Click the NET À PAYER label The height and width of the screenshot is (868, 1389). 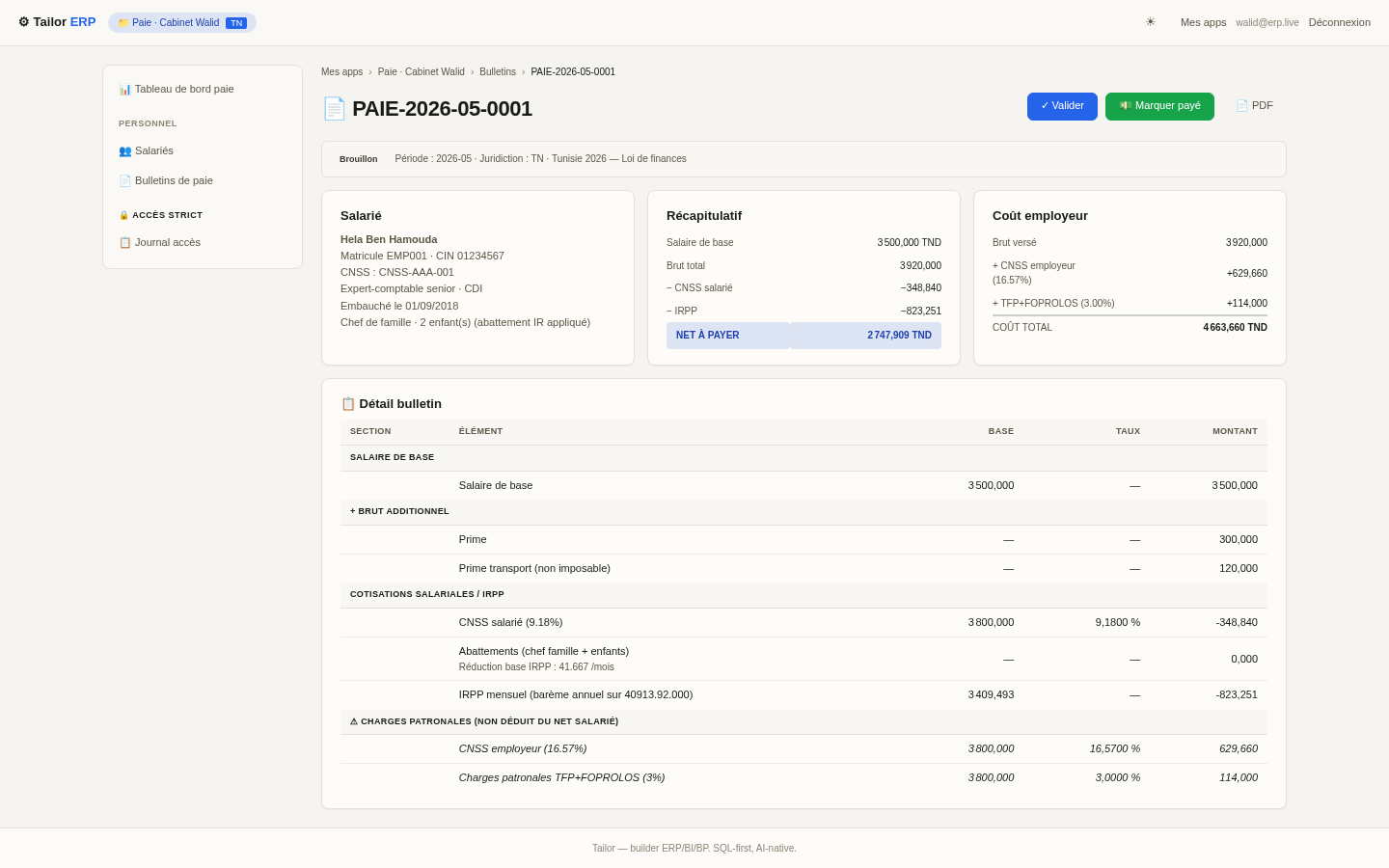[x=708, y=336]
